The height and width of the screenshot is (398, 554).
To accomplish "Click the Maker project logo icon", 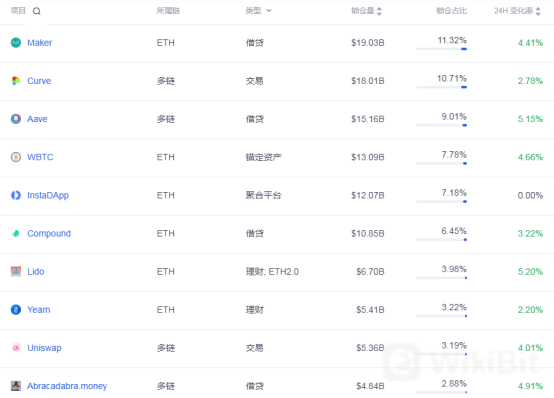I will 16,43.
